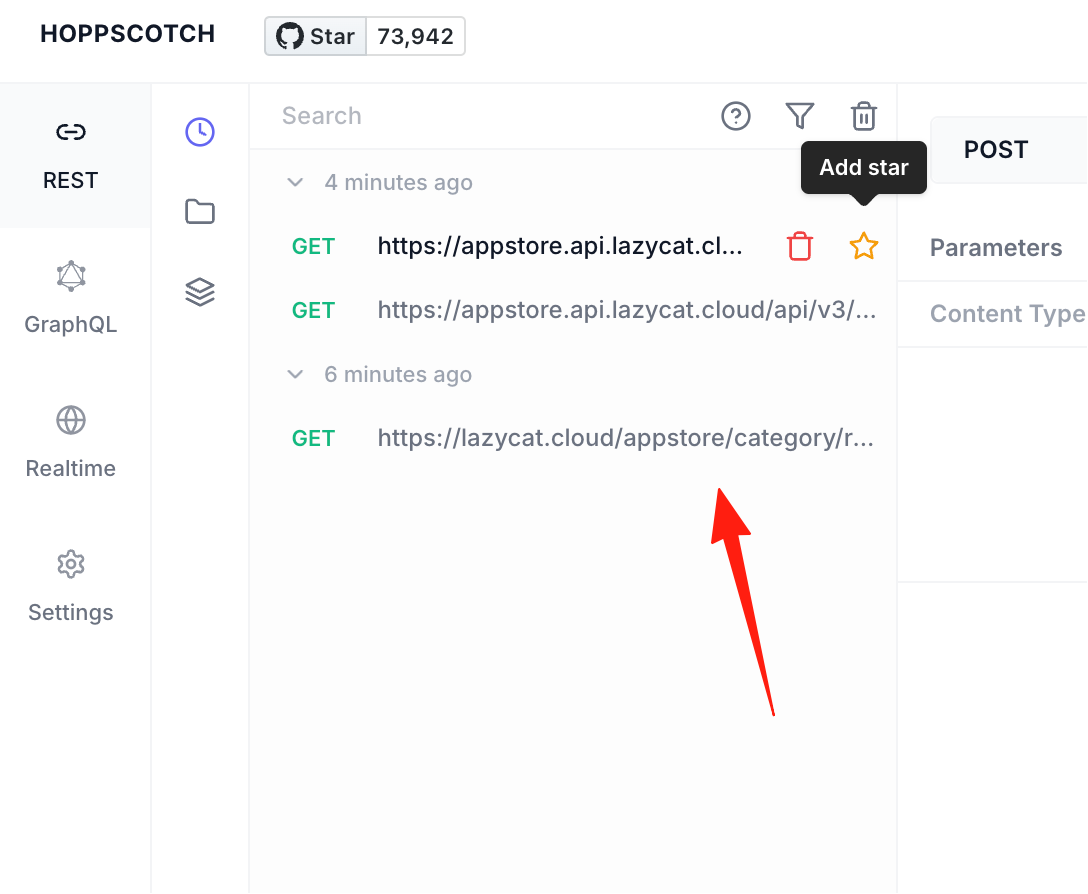Viewport: 1088px width, 894px height.
Task: Select the Parameters tab
Action: (996, 248)
